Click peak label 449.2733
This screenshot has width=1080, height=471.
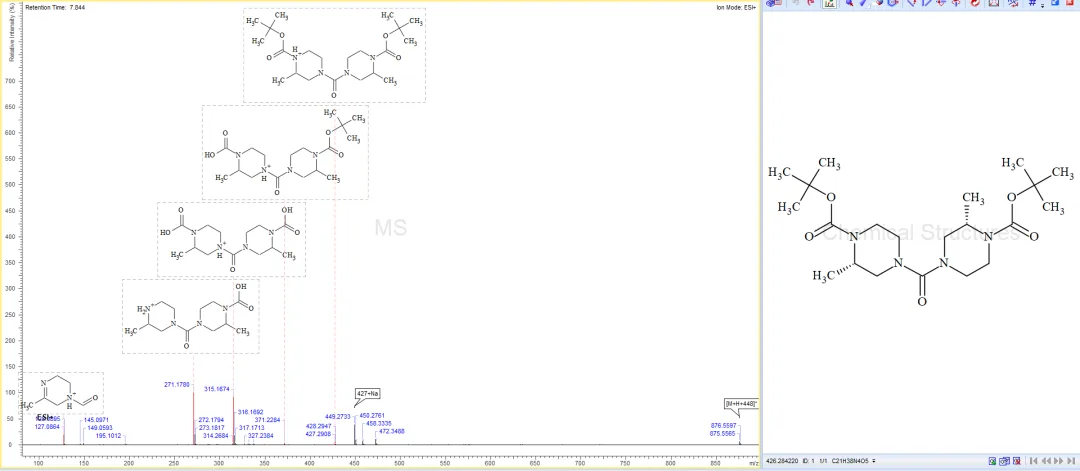coord(338,417)
